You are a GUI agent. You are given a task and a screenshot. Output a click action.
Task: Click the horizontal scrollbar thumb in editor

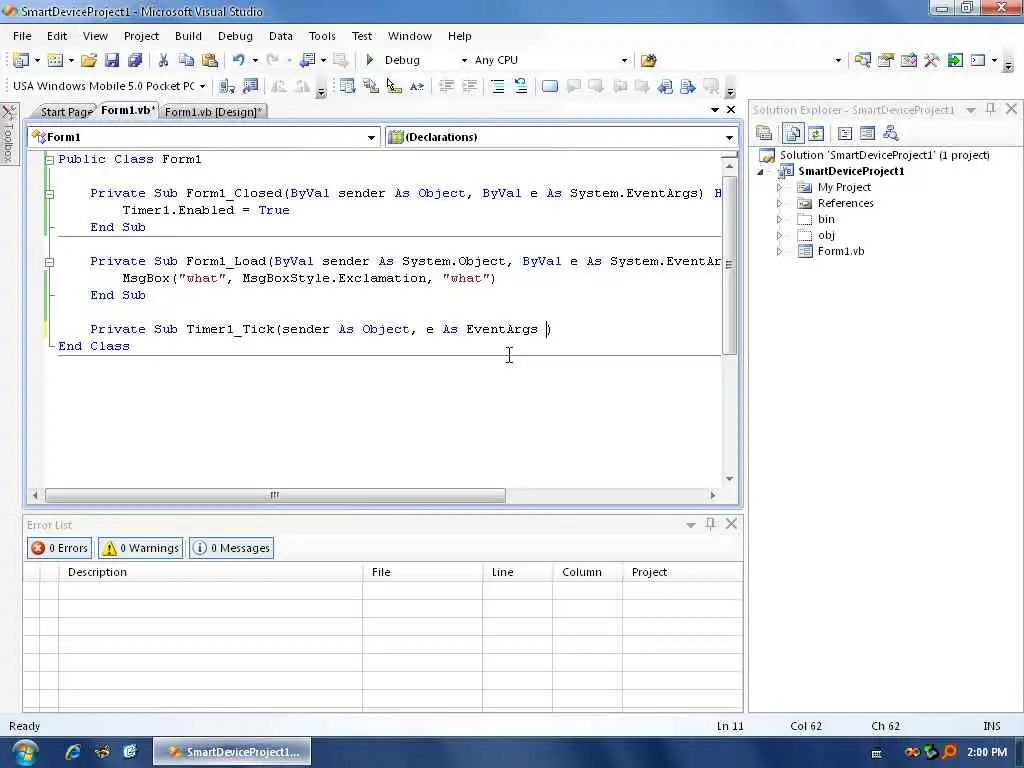pyautogui.click(x=275, y=495)
